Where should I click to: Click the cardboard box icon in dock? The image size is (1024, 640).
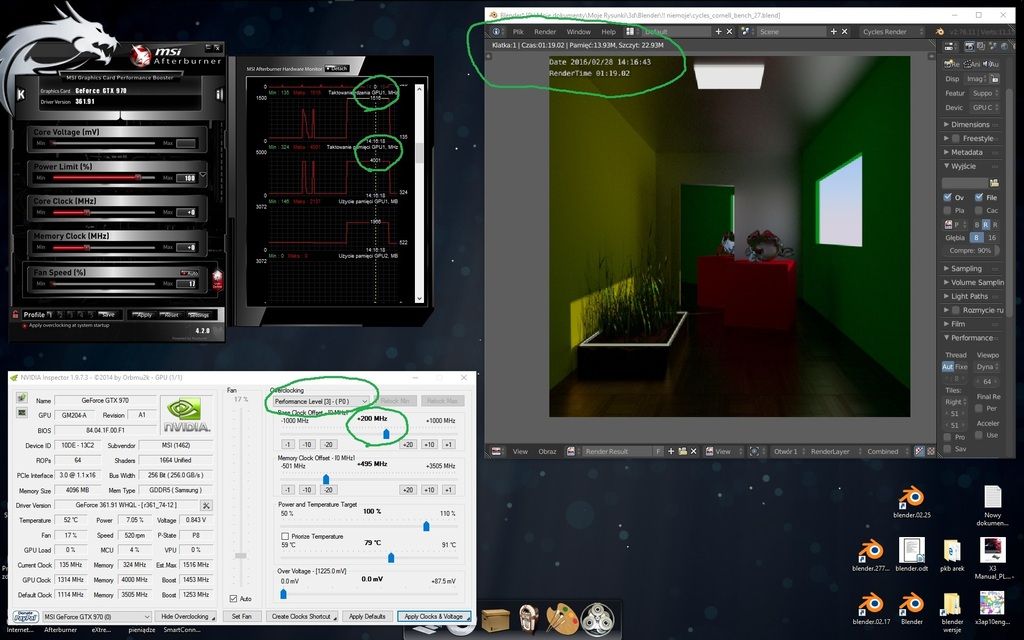[x=494, y=618]
